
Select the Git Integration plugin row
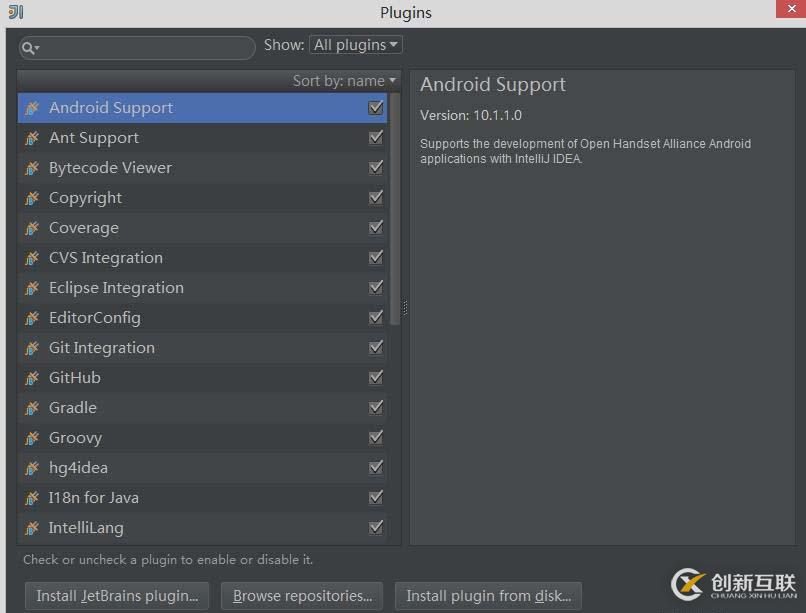pos(203,348)
